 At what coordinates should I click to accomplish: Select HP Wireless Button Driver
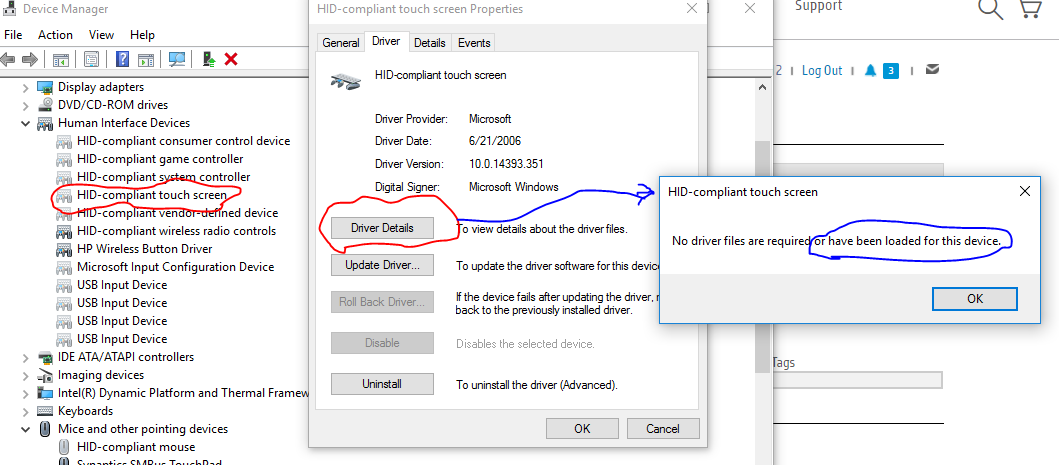click(x=145, y=249)
